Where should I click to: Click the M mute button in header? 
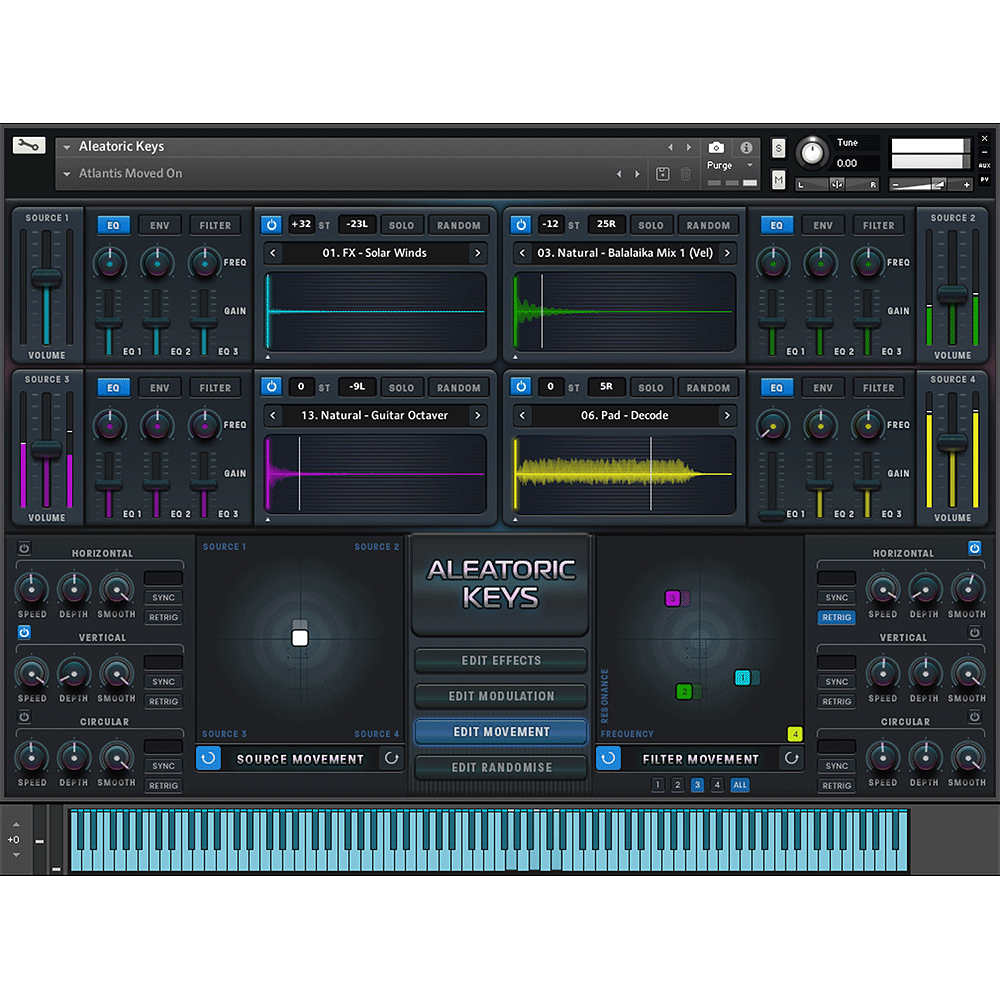[778, 180]
